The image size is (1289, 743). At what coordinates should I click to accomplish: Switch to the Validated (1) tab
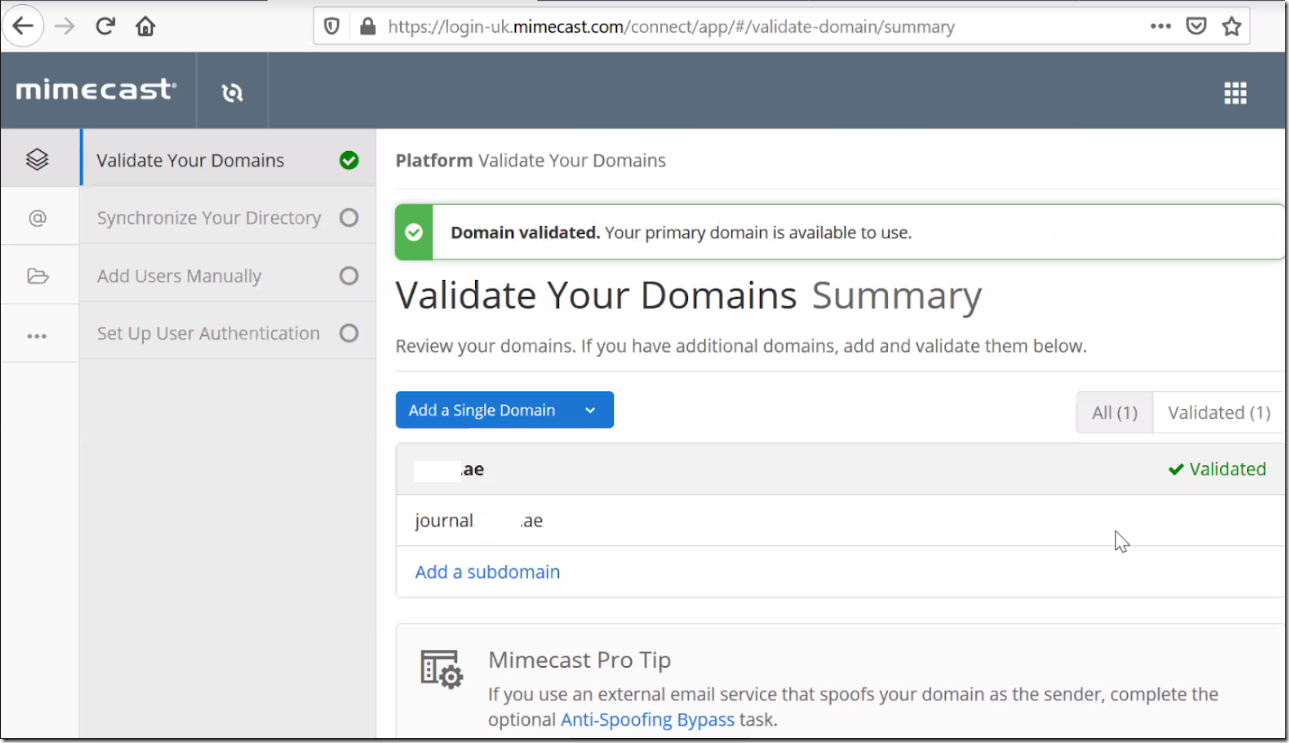click(1218, 412)
